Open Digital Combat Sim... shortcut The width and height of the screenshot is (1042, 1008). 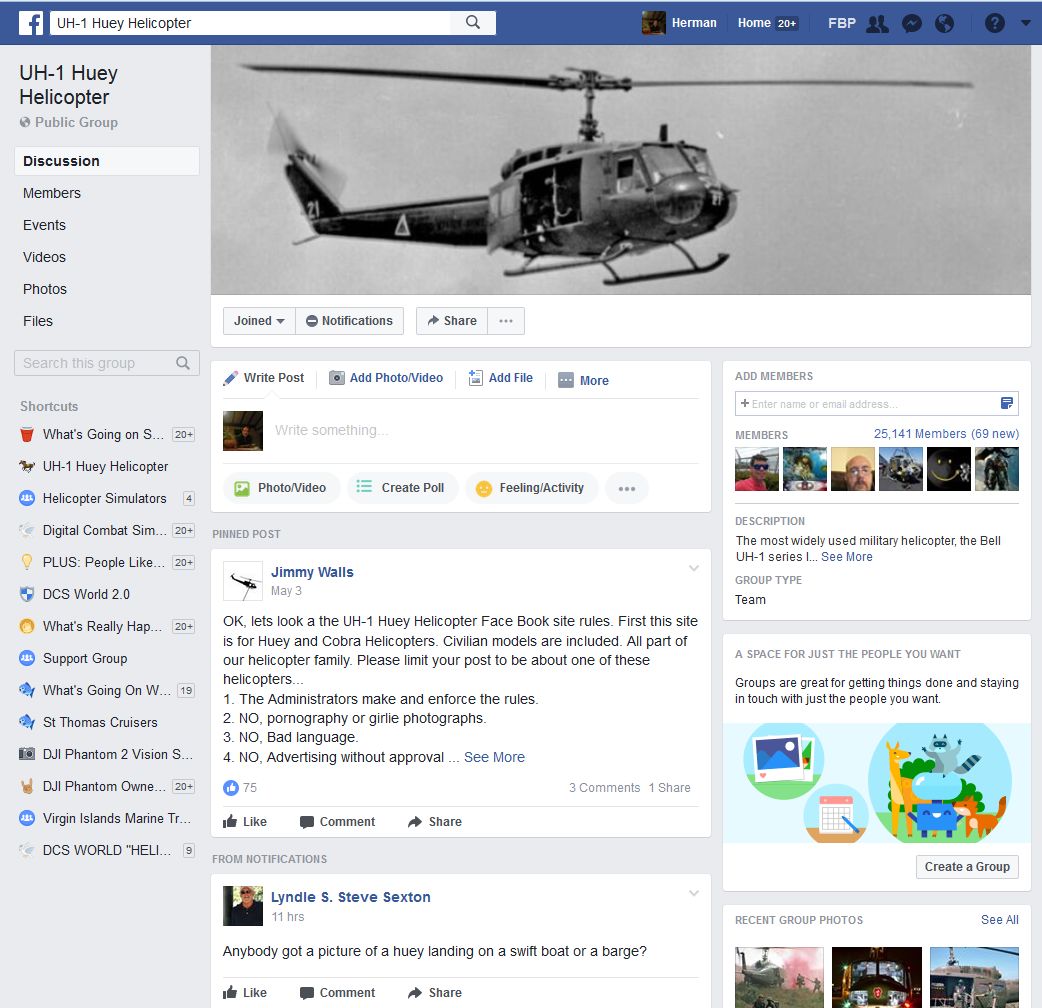pos(106,530)
